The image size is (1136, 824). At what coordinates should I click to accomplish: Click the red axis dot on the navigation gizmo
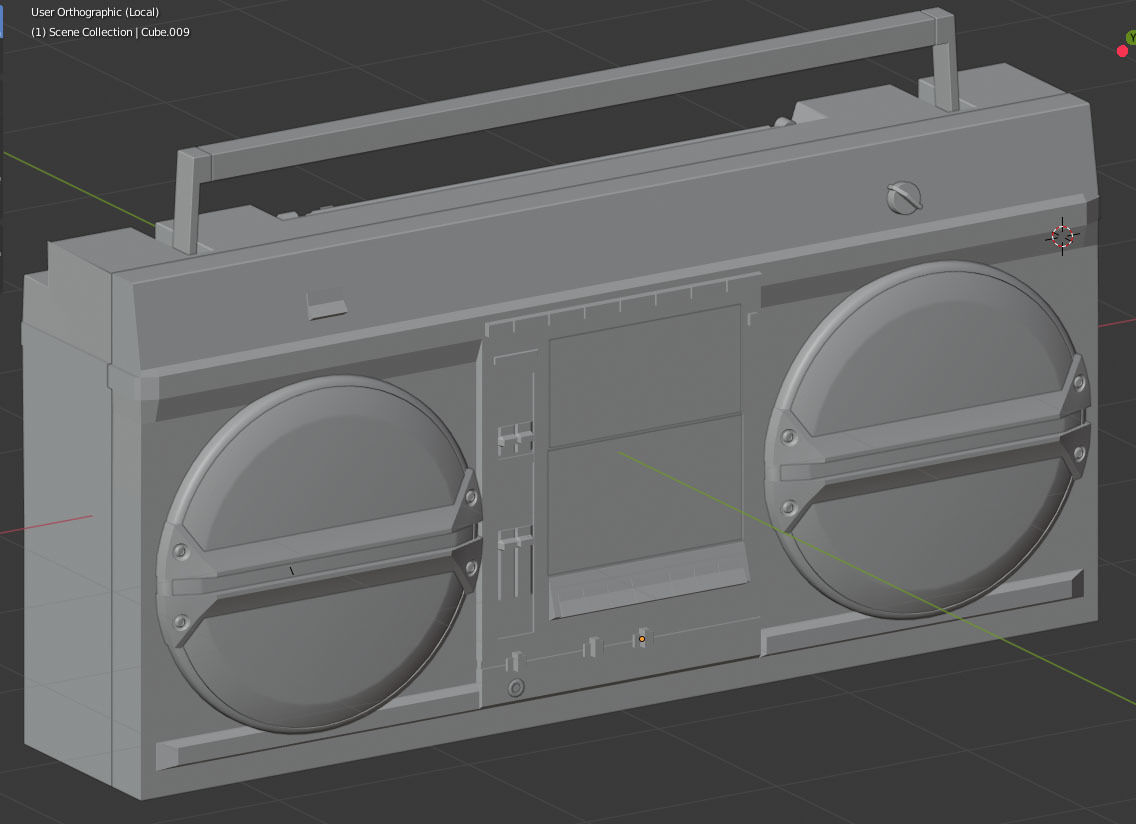[1122, 51]
